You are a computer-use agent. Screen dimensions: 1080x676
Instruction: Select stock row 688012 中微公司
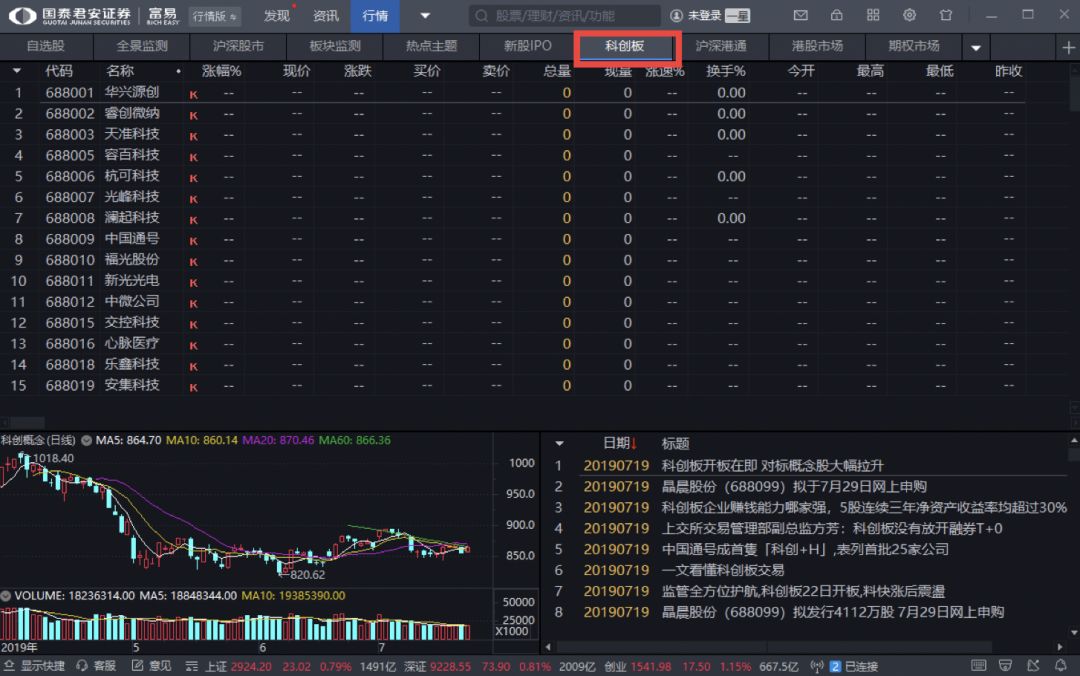coord(512,303)
